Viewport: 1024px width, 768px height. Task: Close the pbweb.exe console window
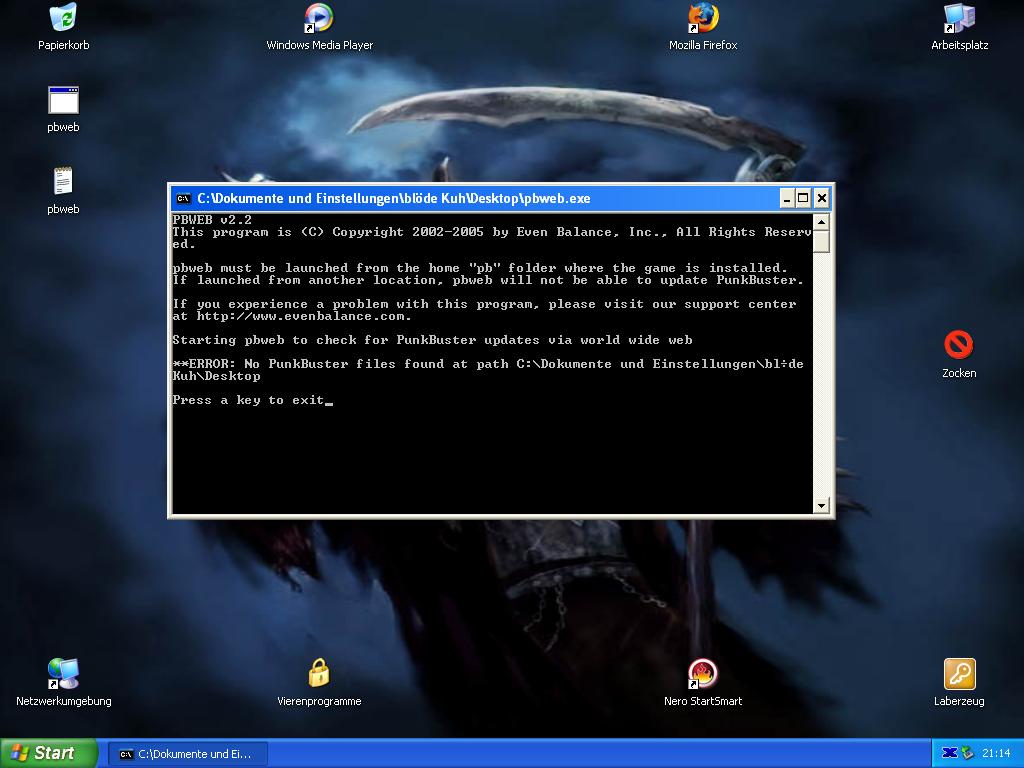tap(822, 199)
